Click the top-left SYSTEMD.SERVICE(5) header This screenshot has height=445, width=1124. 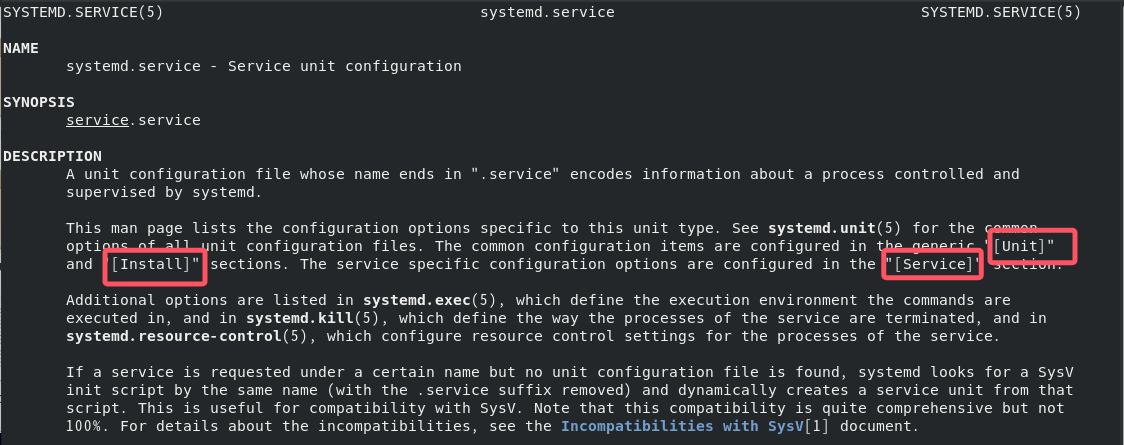click(x=82, y=12)
